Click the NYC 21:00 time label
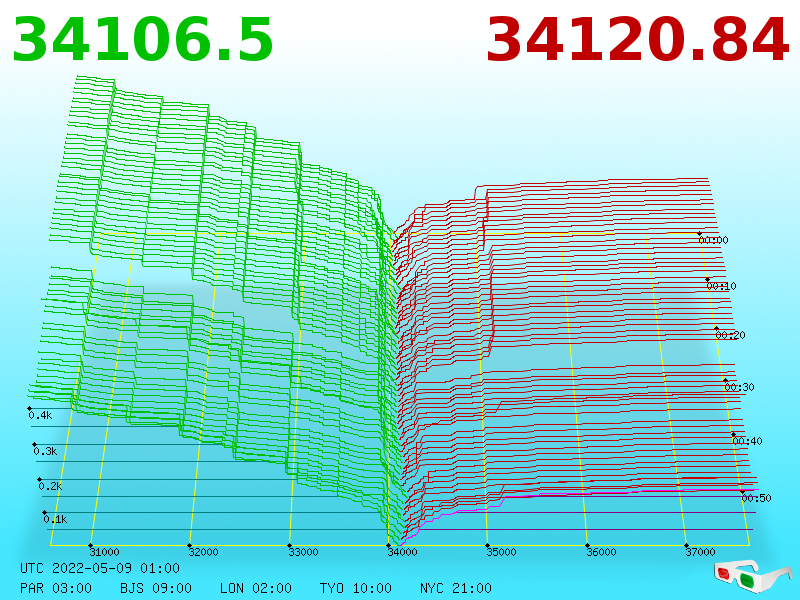This screenshot has width=800, height=600. point(456,588)
